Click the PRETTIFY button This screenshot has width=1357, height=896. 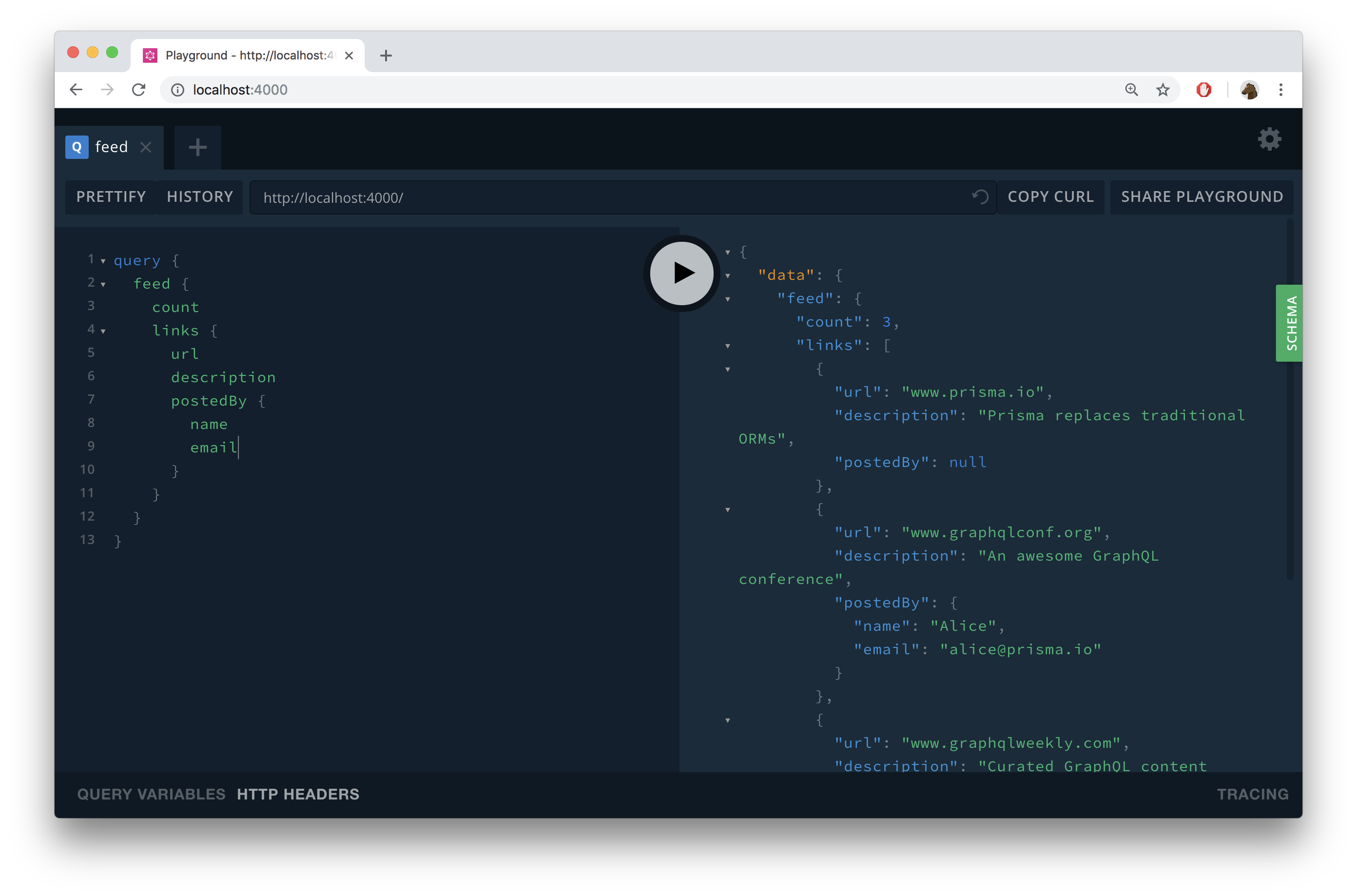click(111, 197)
